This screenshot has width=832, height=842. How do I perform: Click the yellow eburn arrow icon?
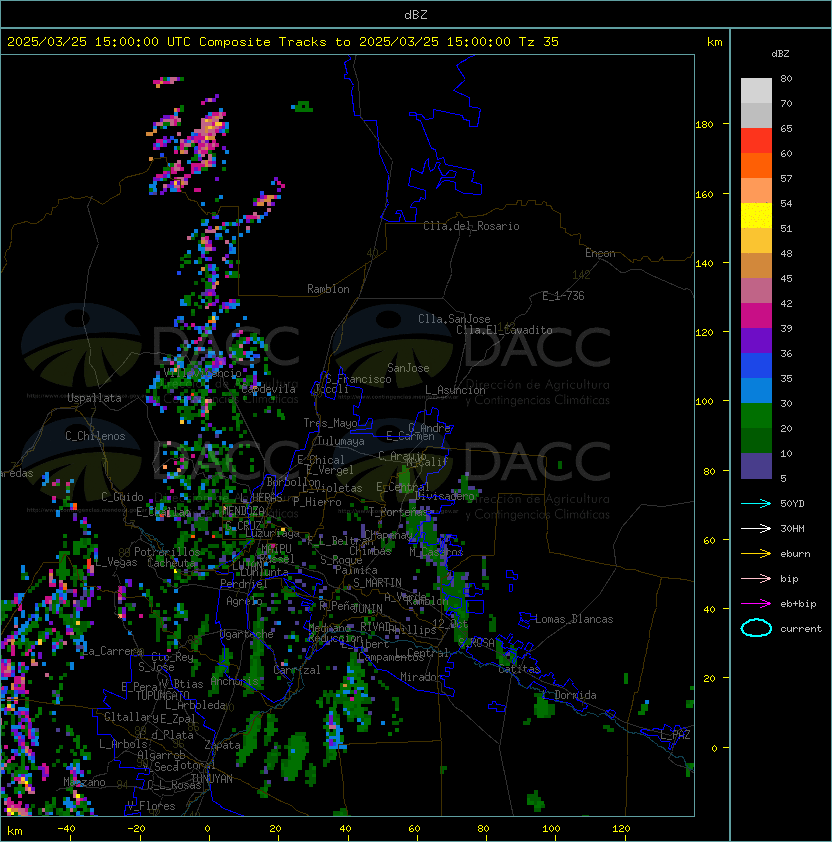point(756,554)
